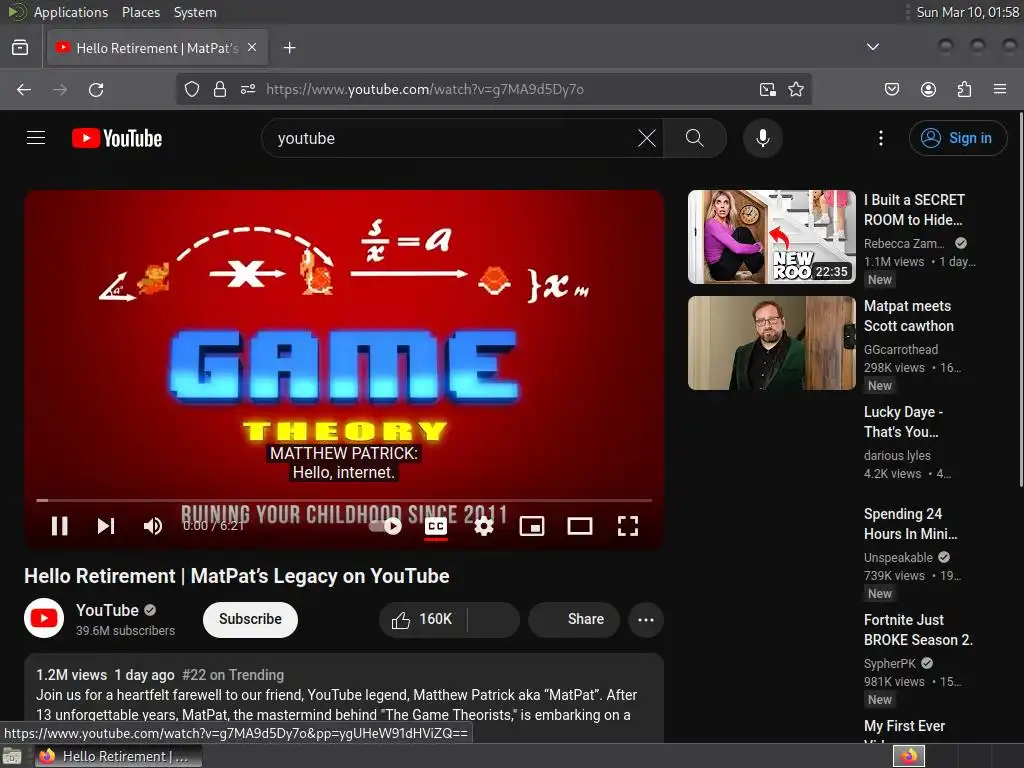
Task: Open site permissions icon in URL bar
Action: click(248, 89)
